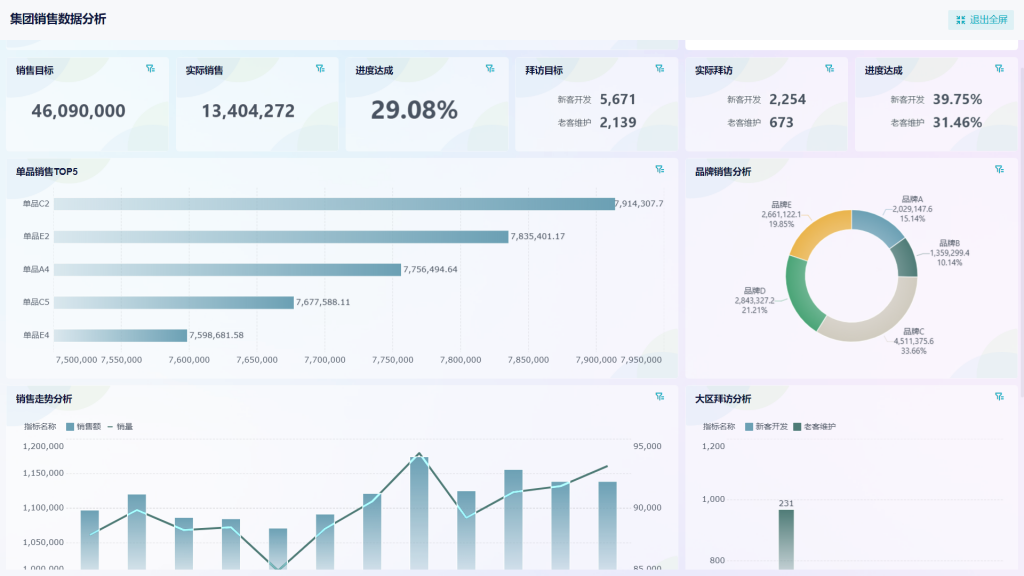Click the 单品A4 bar in TOP5 chart
Viewport: 1024px width, 576px height.
point(228,269)
